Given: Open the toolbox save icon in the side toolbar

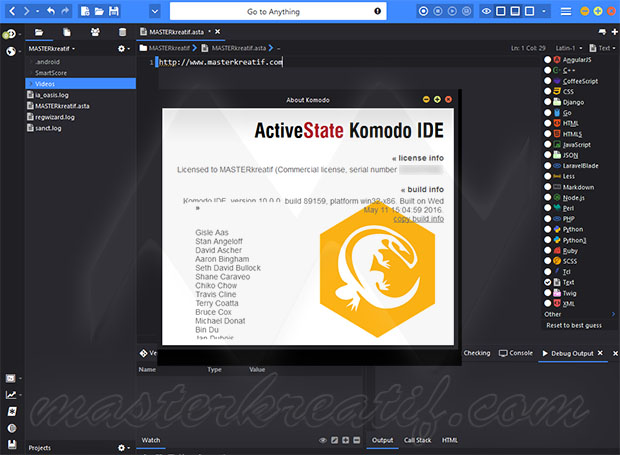Looking at the screenshot, I should point(12,445).
